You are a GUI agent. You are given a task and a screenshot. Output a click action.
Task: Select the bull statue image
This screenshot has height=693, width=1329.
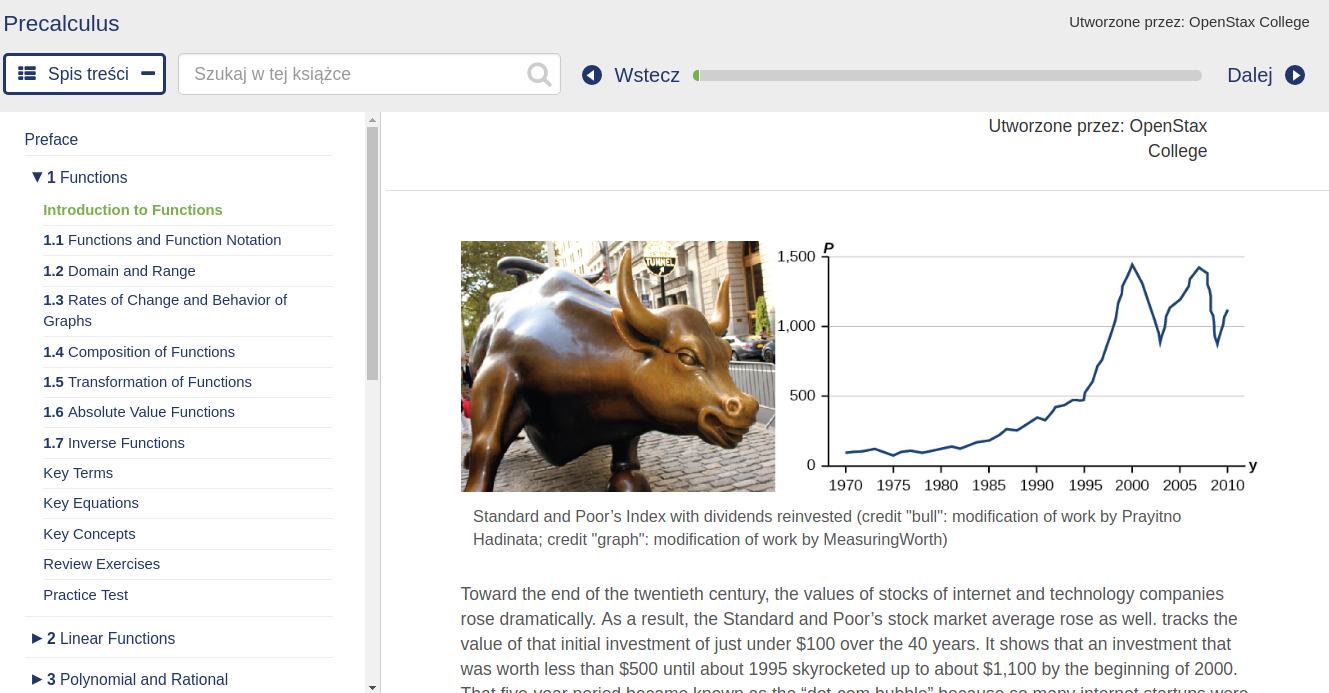point(617,366)
